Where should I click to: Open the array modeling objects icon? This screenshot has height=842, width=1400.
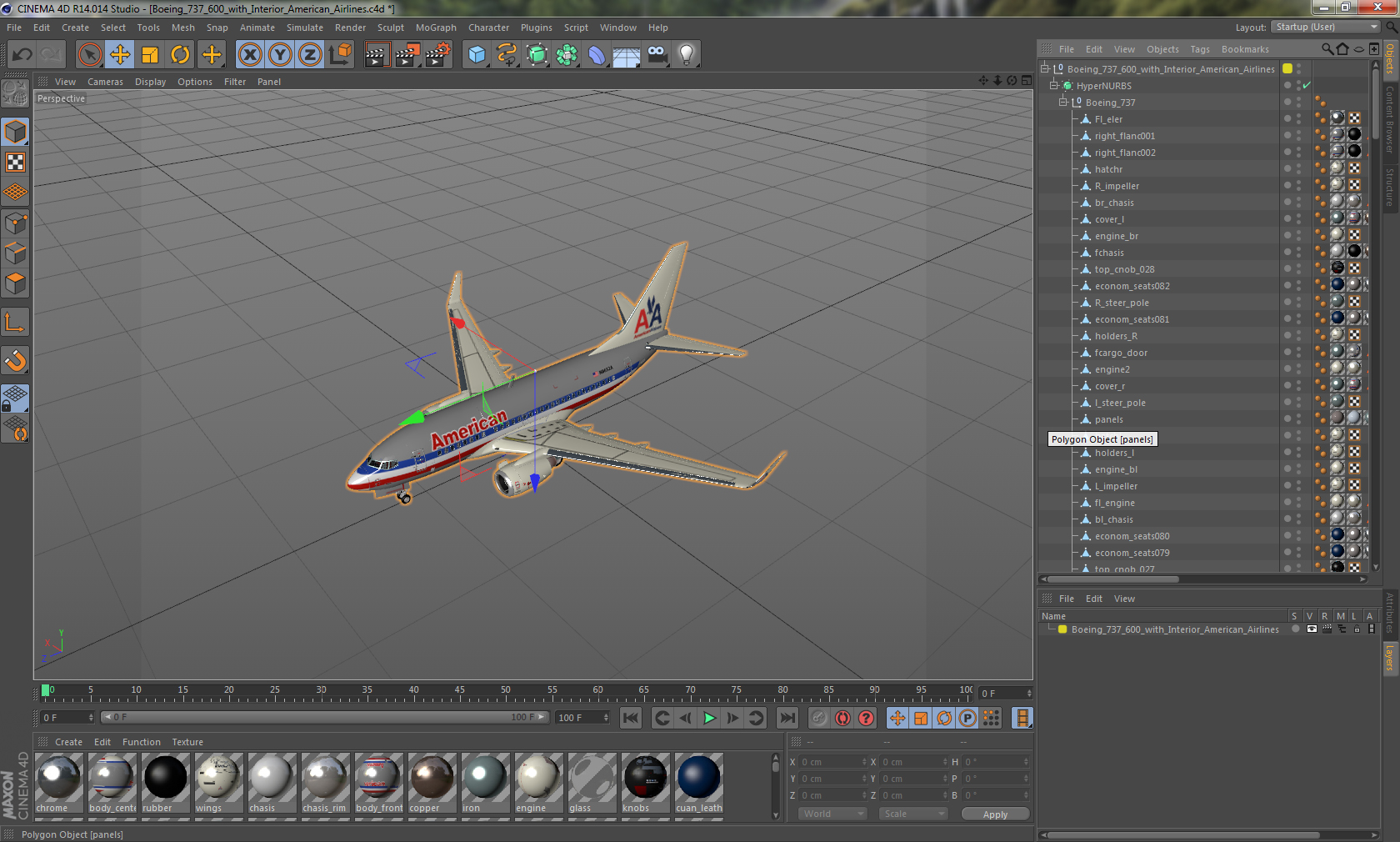tap(567, 55)
